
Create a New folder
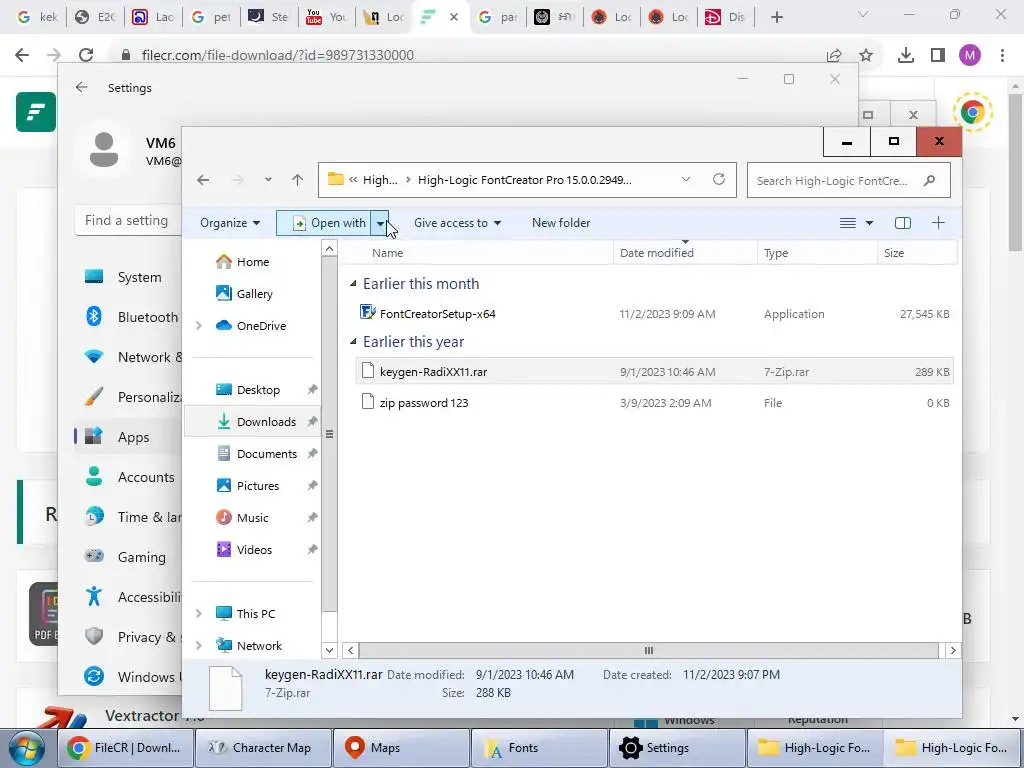pyautogui.click(x=561, y=223)
